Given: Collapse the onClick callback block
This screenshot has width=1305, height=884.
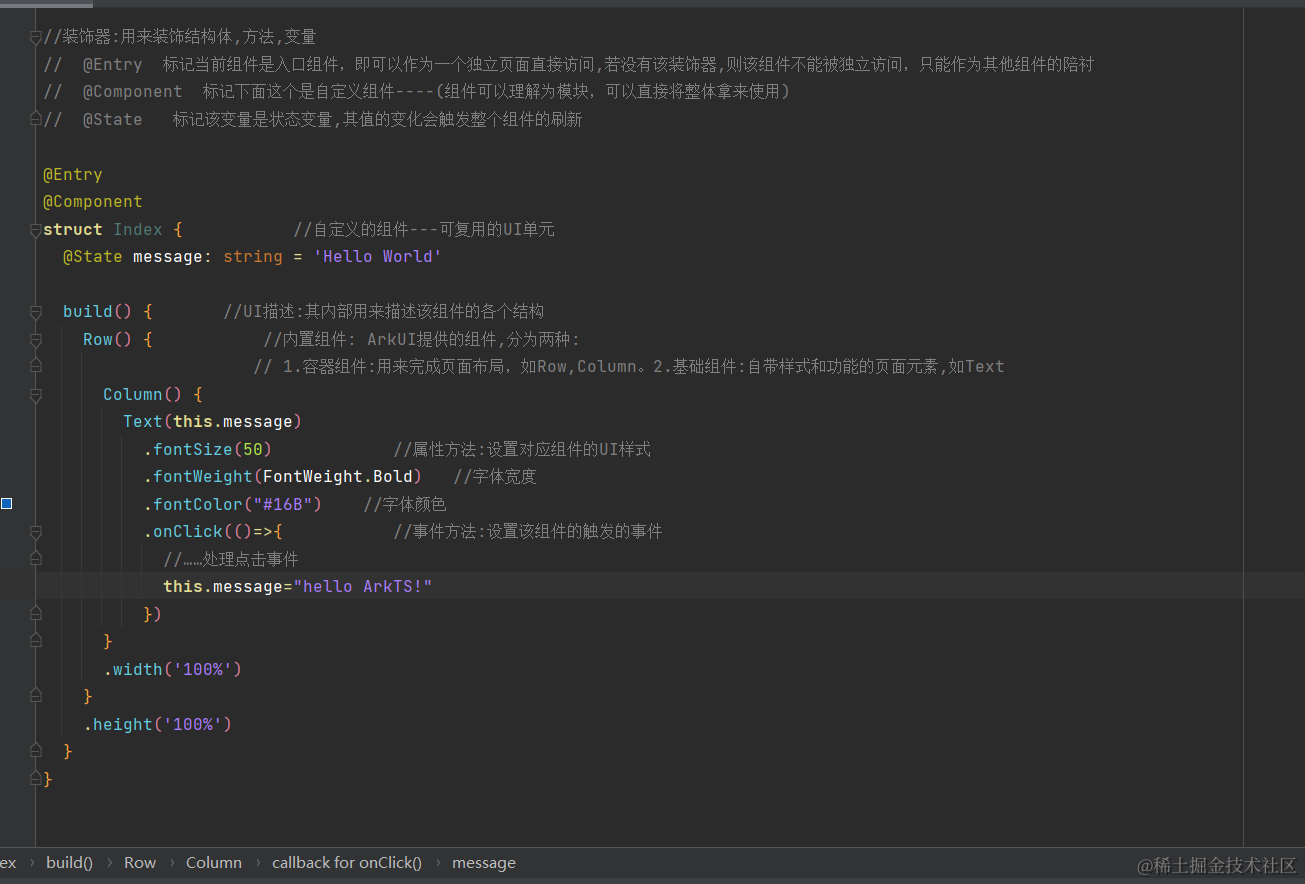Looking at the screenshot, I should 36,532.
